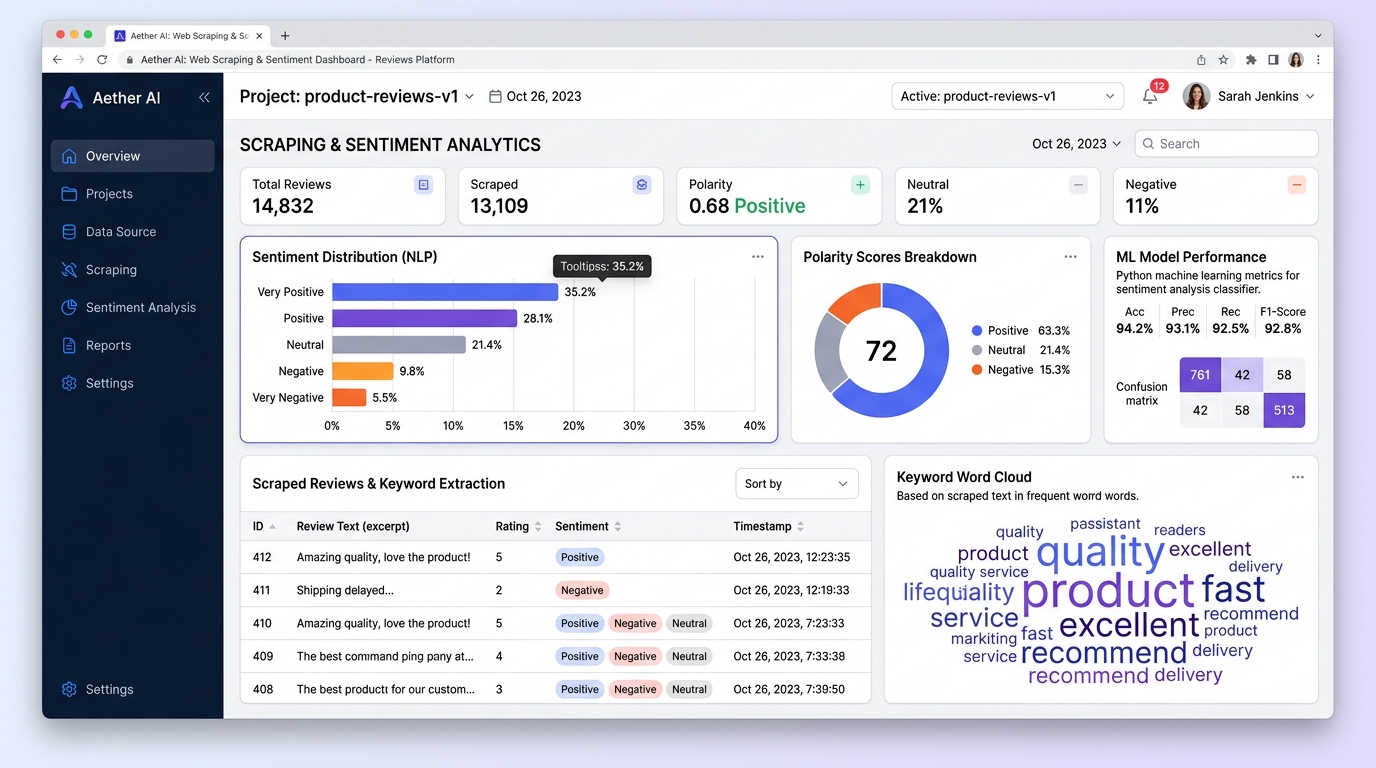Open Sentiment Distribution panel options menu
Screen dimensions: 1376x768
[758, 257]
